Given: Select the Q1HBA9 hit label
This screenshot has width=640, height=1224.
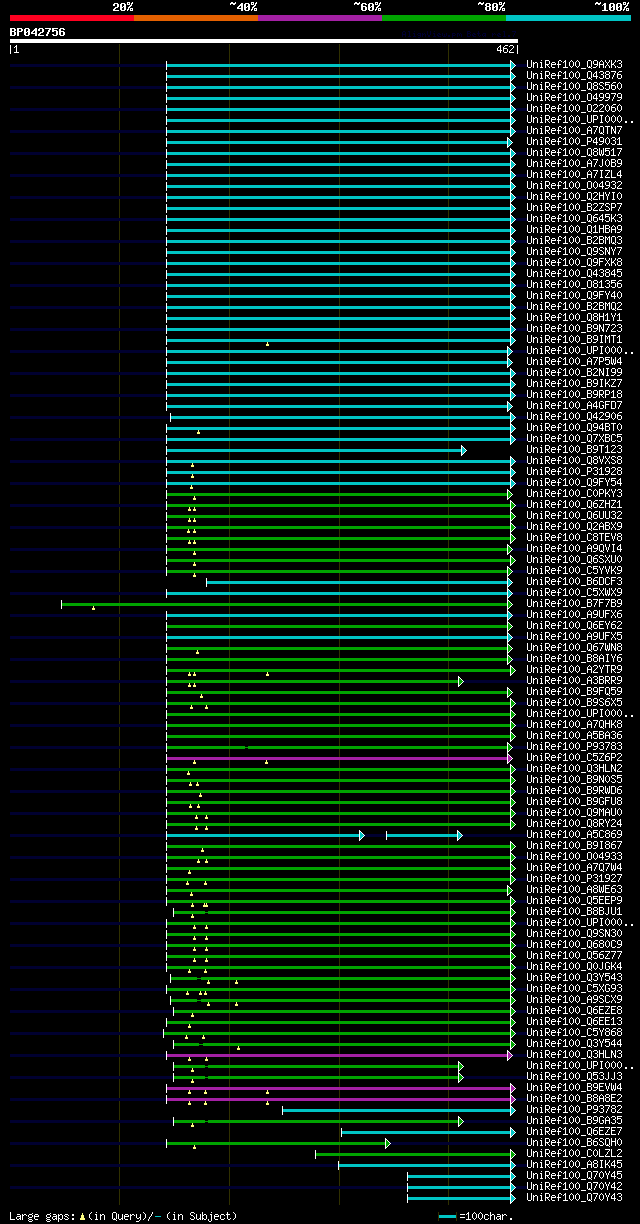Looking at the screenshot, I should [x=574, y=229].
